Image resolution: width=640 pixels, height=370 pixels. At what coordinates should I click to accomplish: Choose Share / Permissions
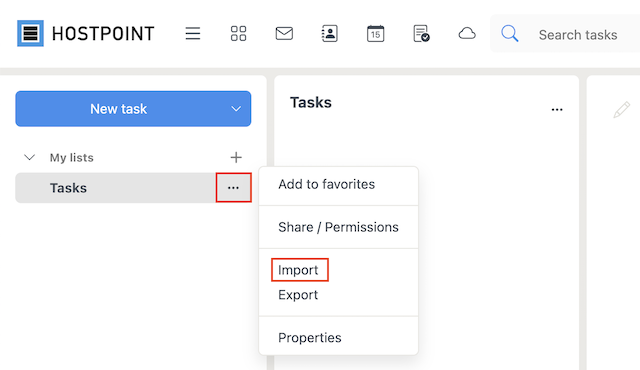[338, 227]
